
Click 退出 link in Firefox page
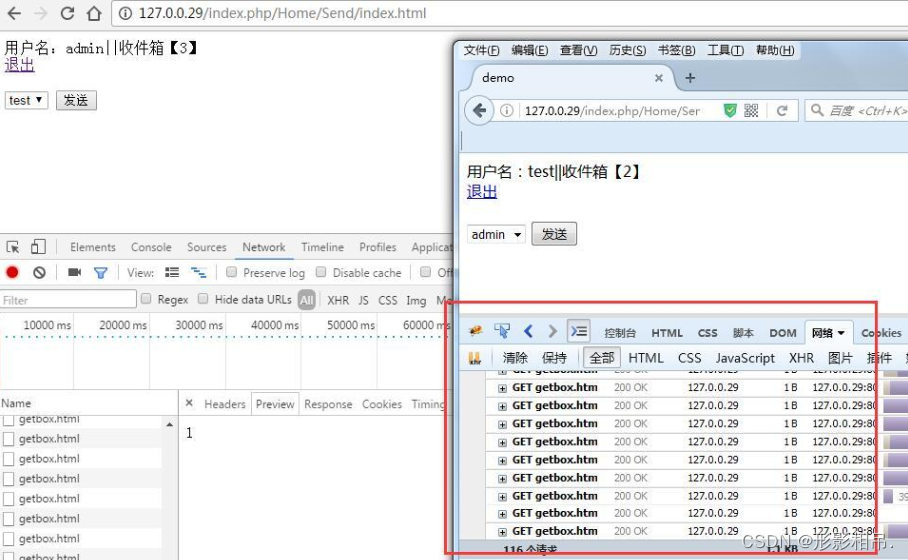(482, 192)
